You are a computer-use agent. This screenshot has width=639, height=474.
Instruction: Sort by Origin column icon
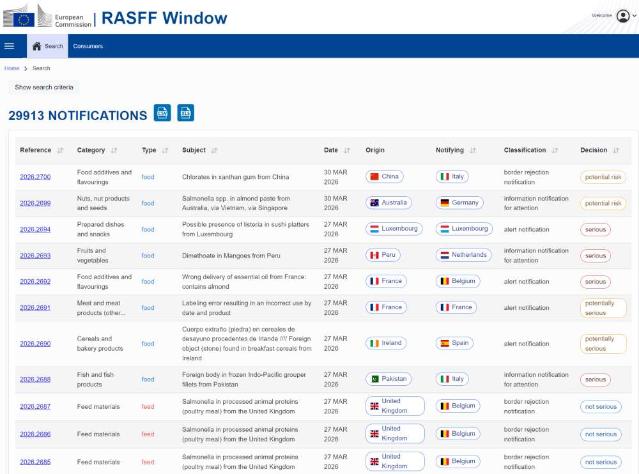(x=394, y=151)
